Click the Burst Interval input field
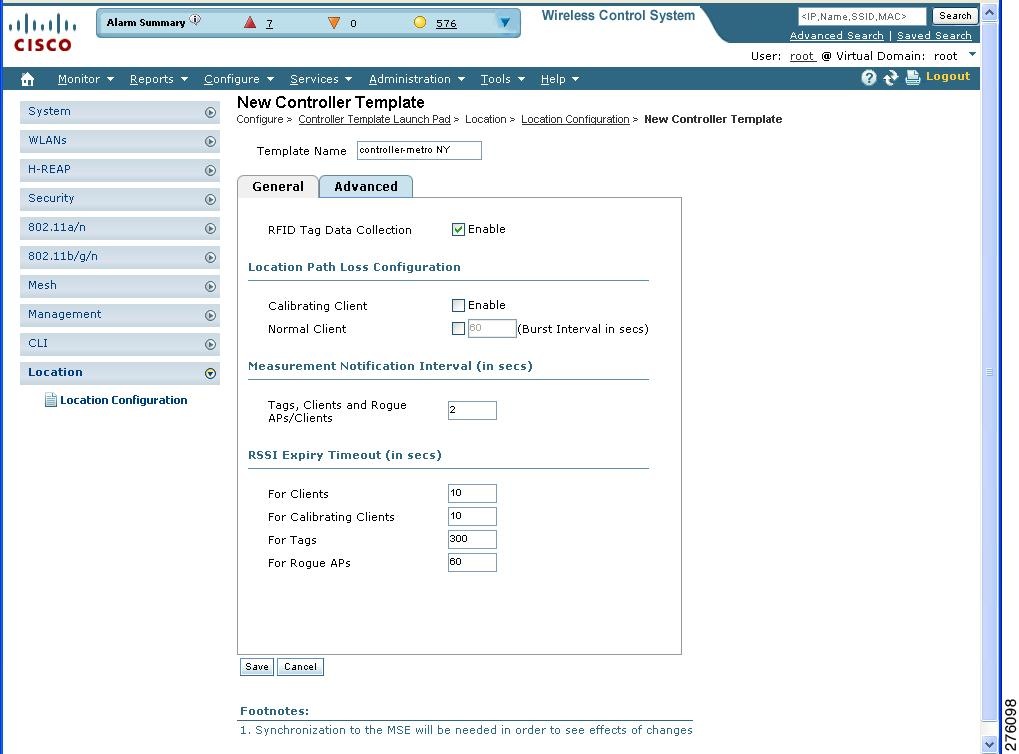This screenshot has height=754, width=1019. click(491, 328)
